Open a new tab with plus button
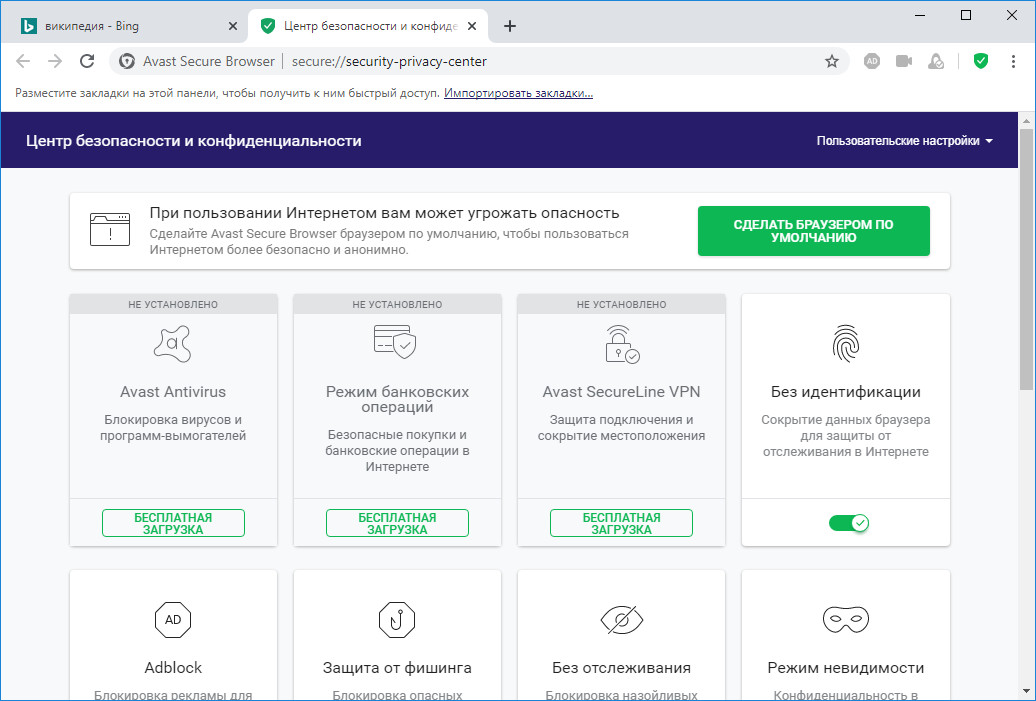This screenshot has width=1036, height=701. click(x=509, y=26)
